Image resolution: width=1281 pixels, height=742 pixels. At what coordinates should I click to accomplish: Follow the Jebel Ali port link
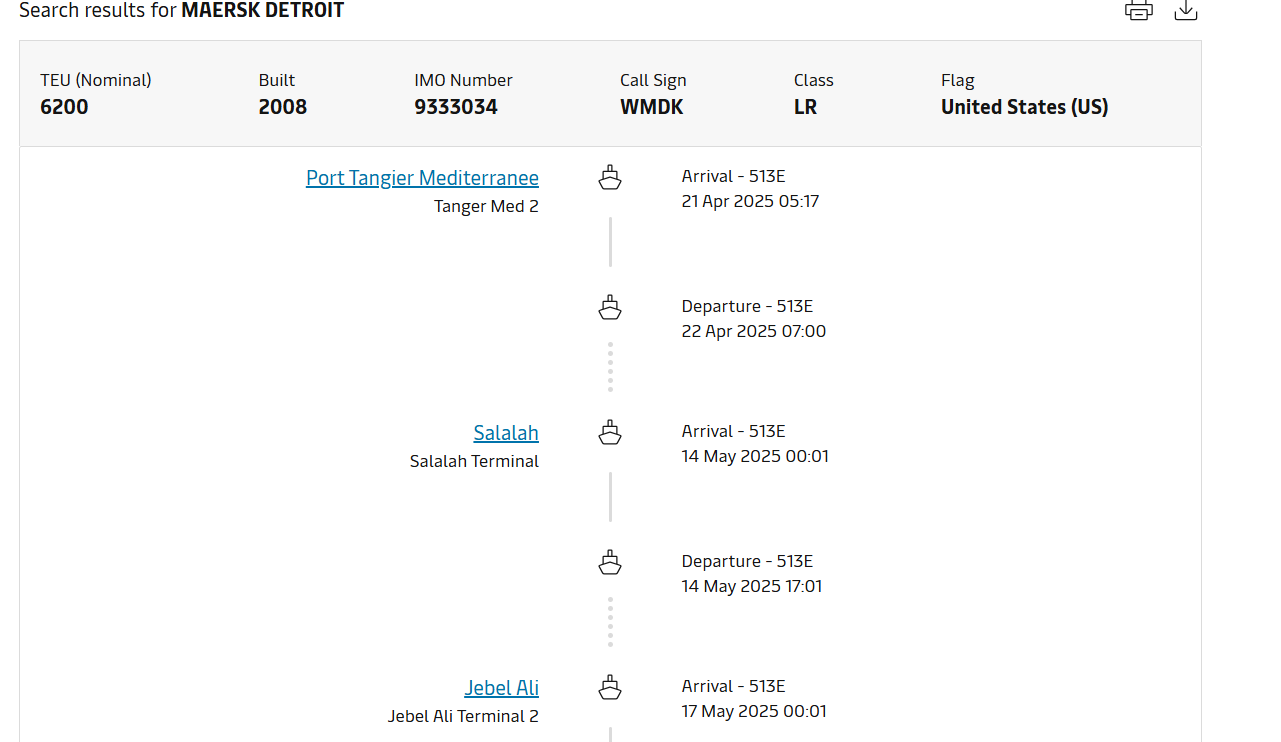pyautogui.click(x=501, y=688)
